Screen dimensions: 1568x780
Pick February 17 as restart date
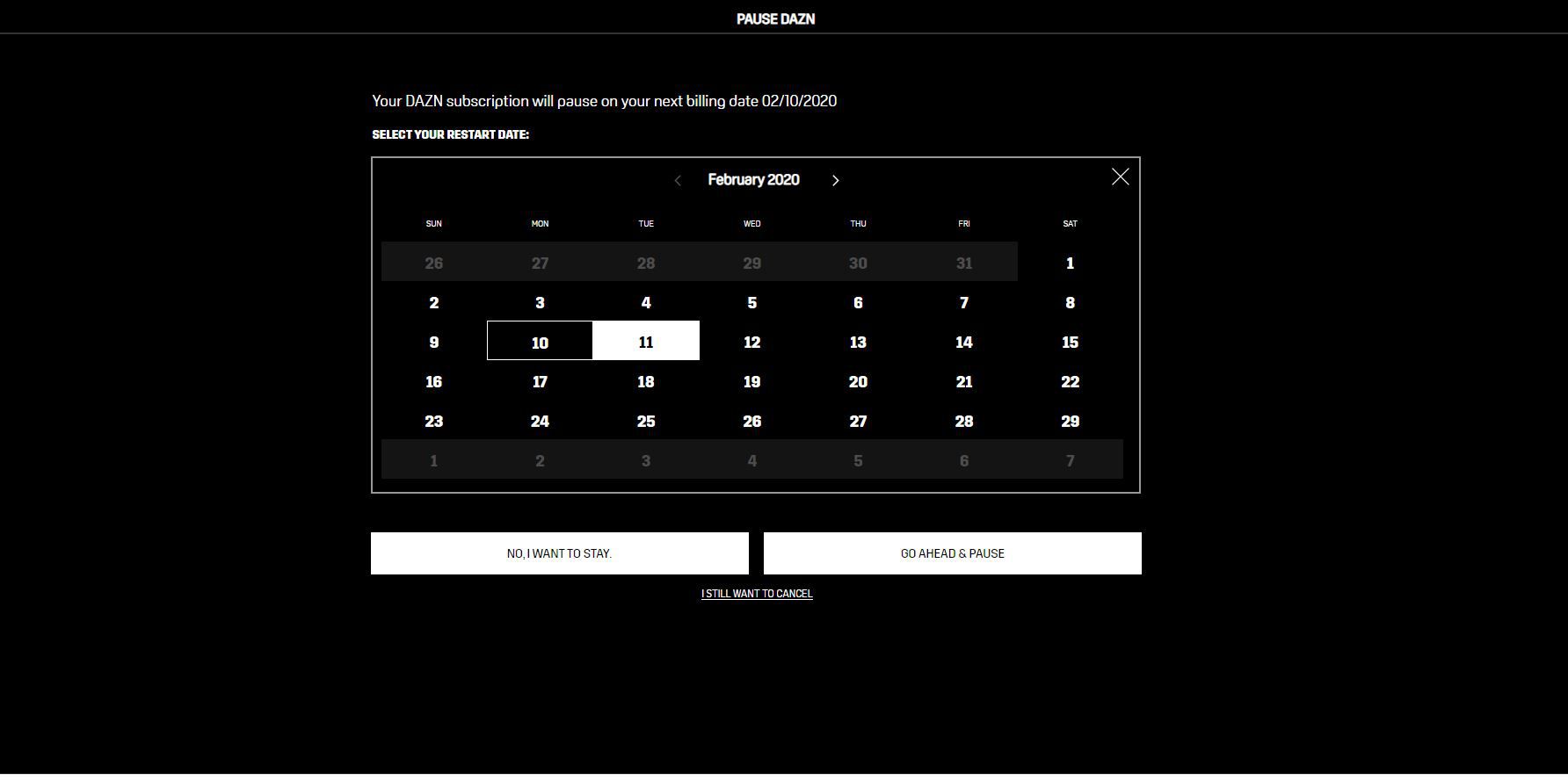540,380
